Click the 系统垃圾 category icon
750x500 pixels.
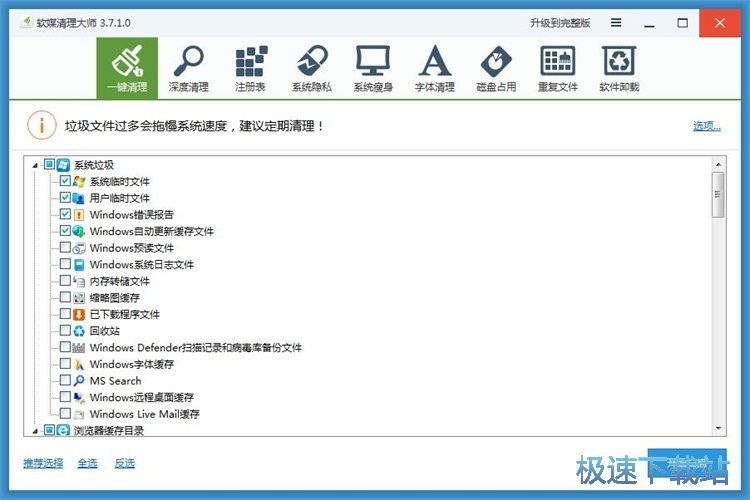[63, 165]
